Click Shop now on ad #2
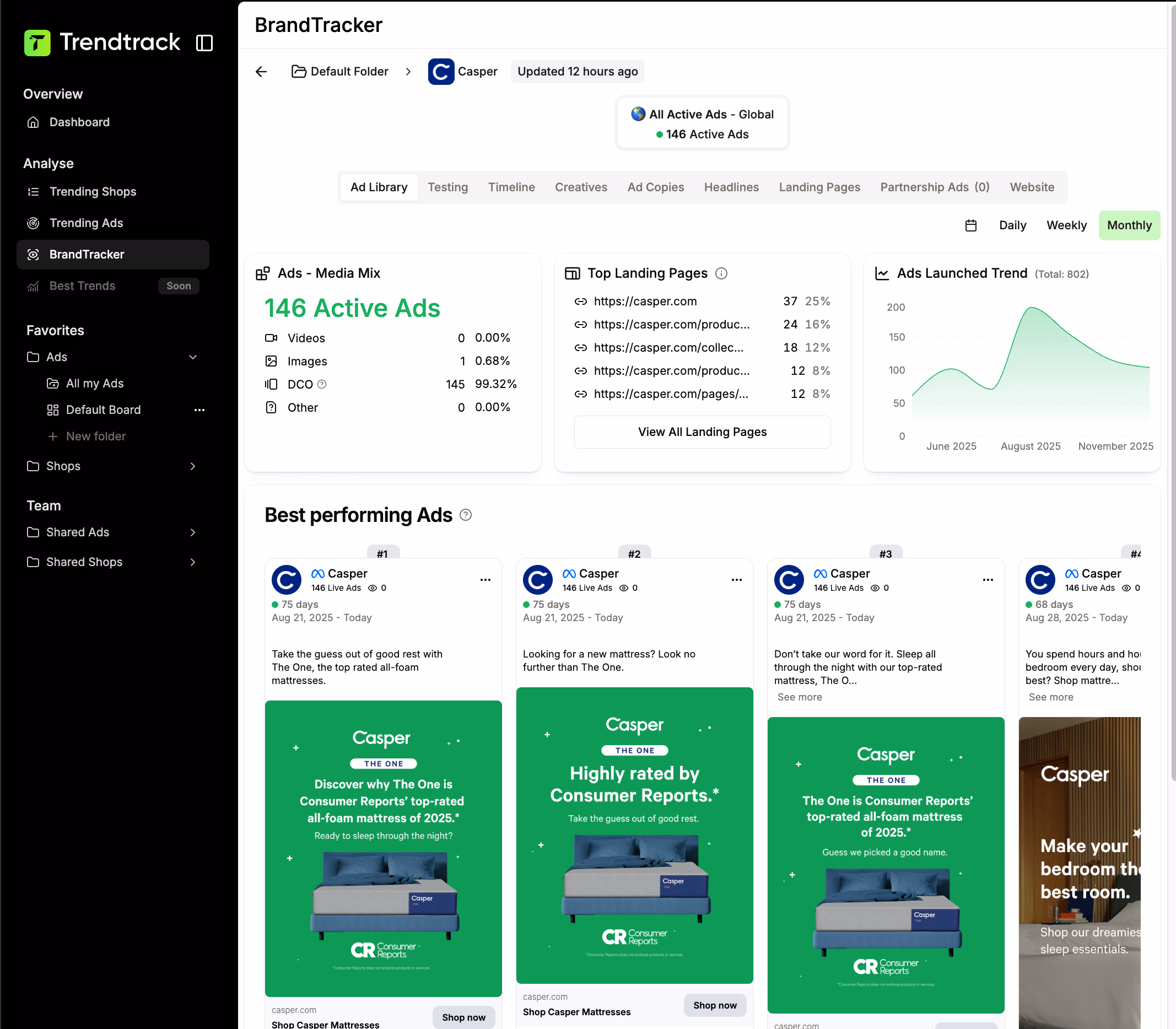This screenshot has height=1029, width=1176. coord(715,1005)
